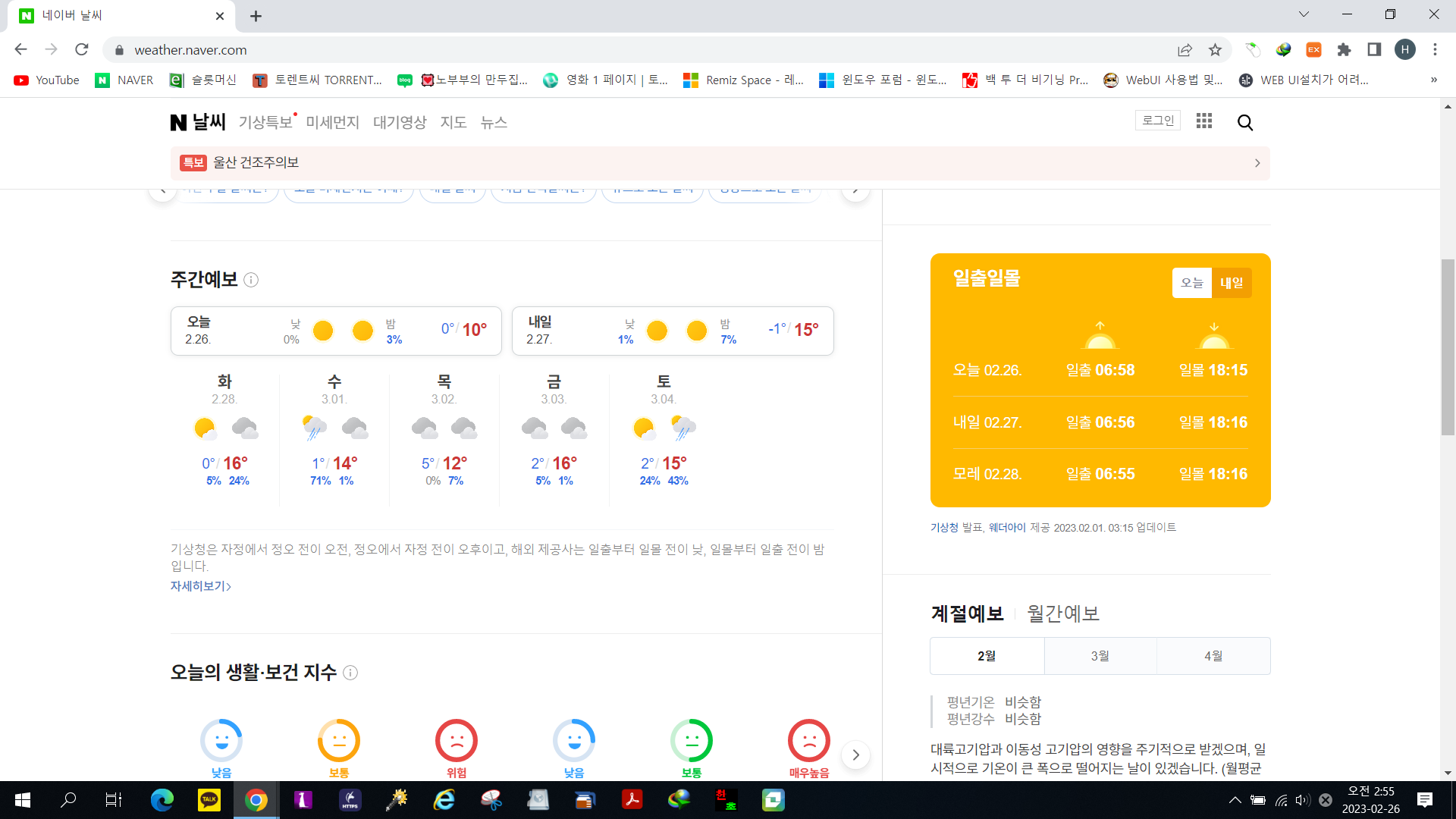Click the red 위험 sad face icon
The width and height of the screenshot is (1456, 819).
[x=457, y=740]
